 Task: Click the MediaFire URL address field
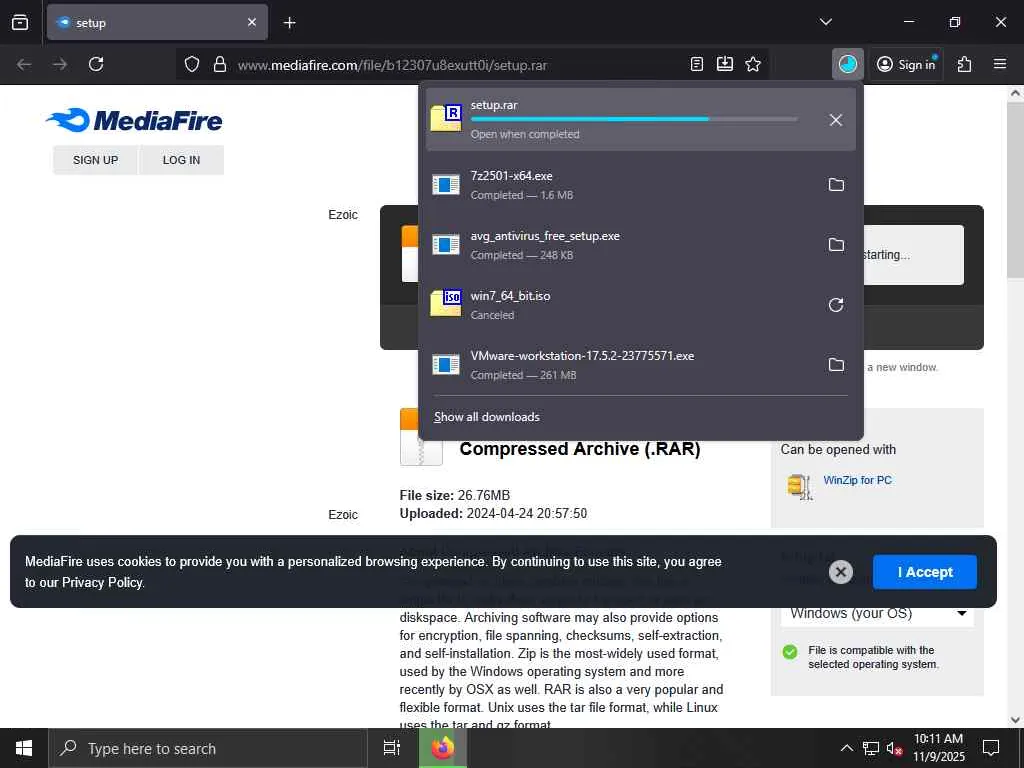click(x=392, y=65)
